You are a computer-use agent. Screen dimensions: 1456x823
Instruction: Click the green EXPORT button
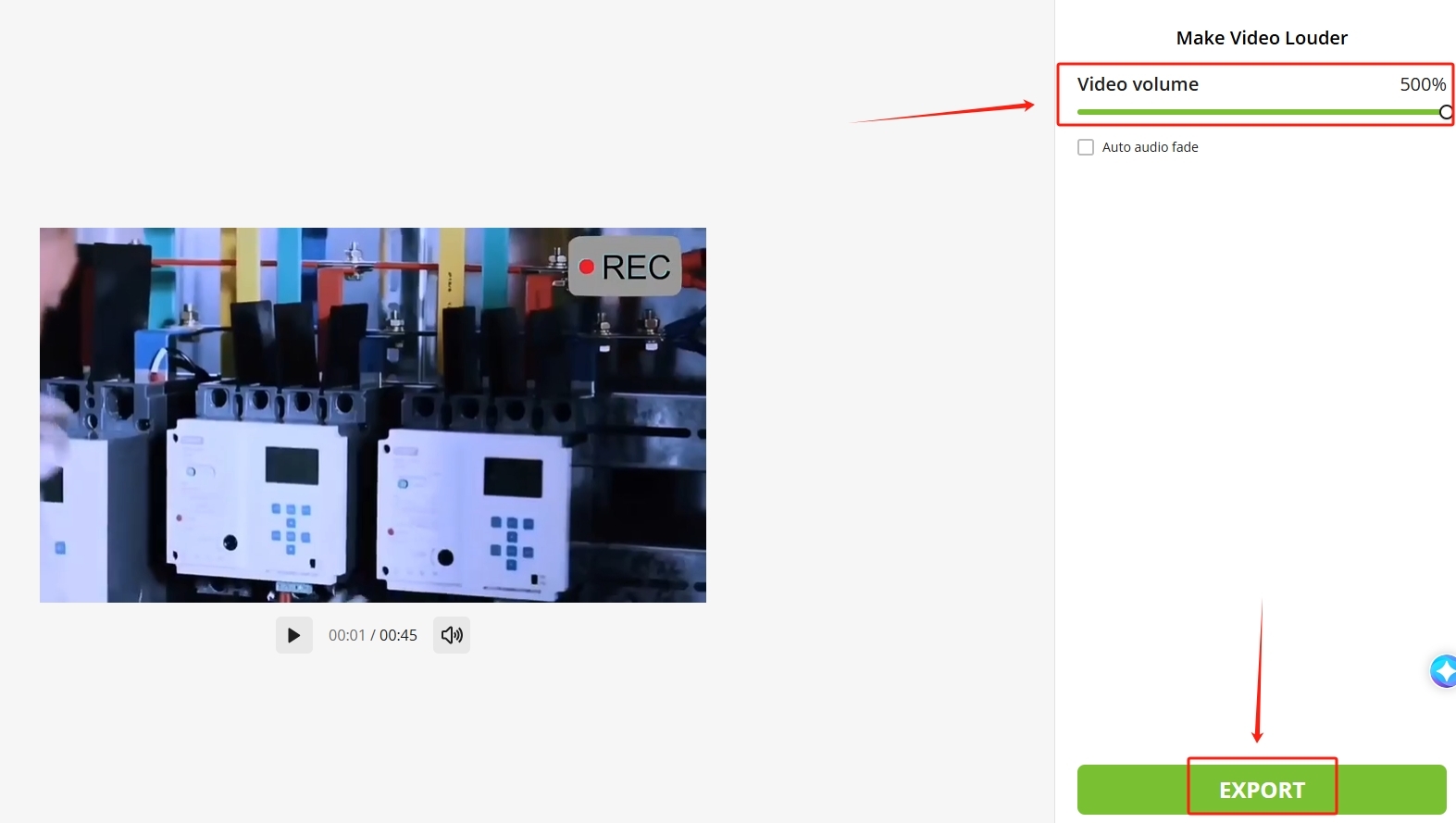point(1262,790)
